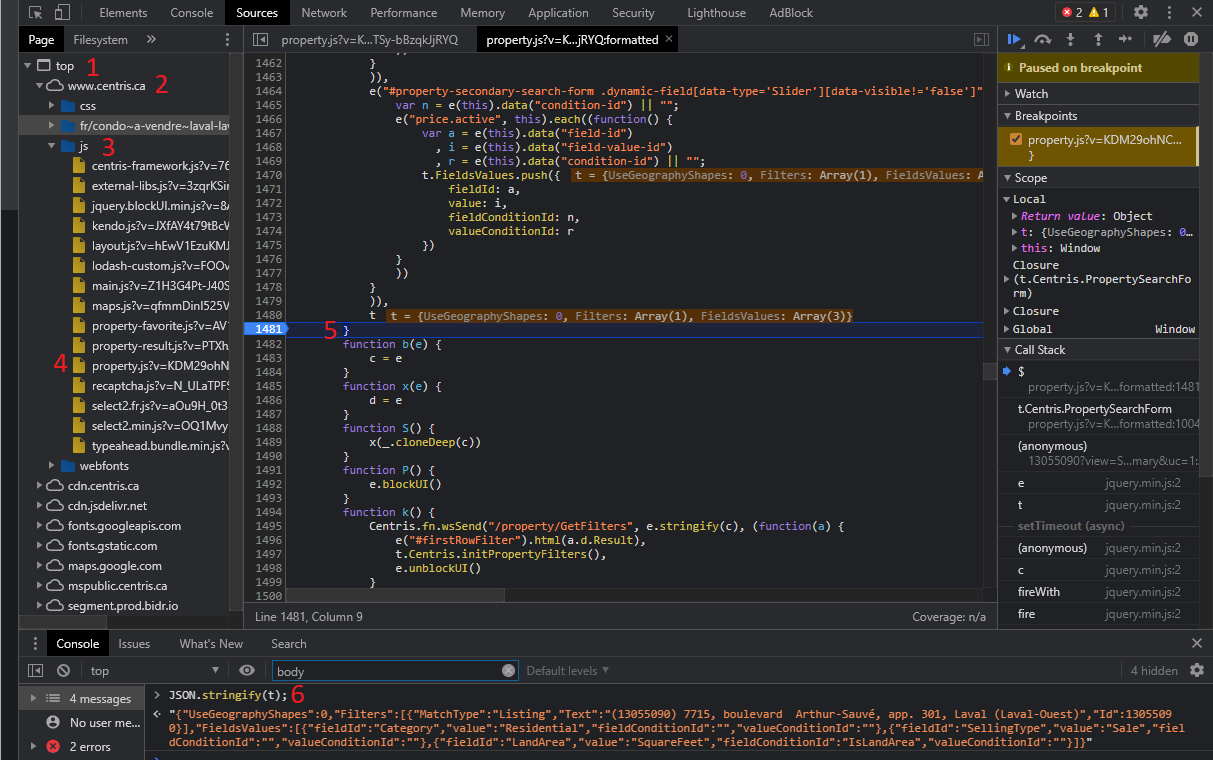Viewport: 1213px width, 760px height.
Task: Open maps.js file in the tree
Action: point(160,306)
